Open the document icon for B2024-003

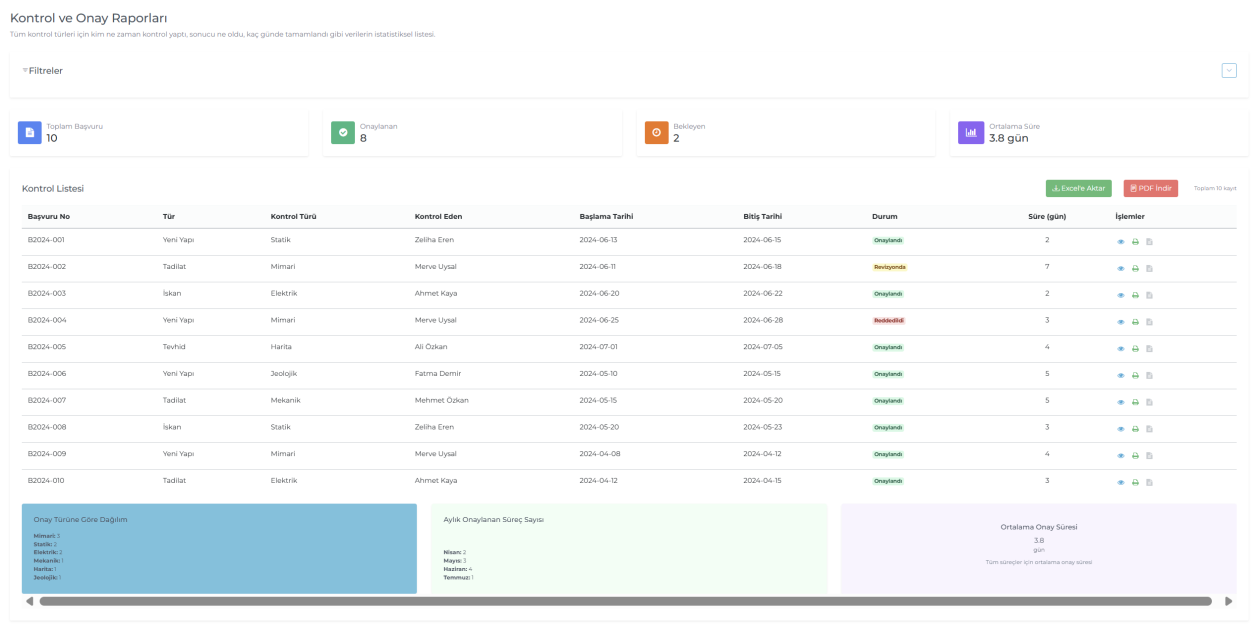tap(1149, 295)
